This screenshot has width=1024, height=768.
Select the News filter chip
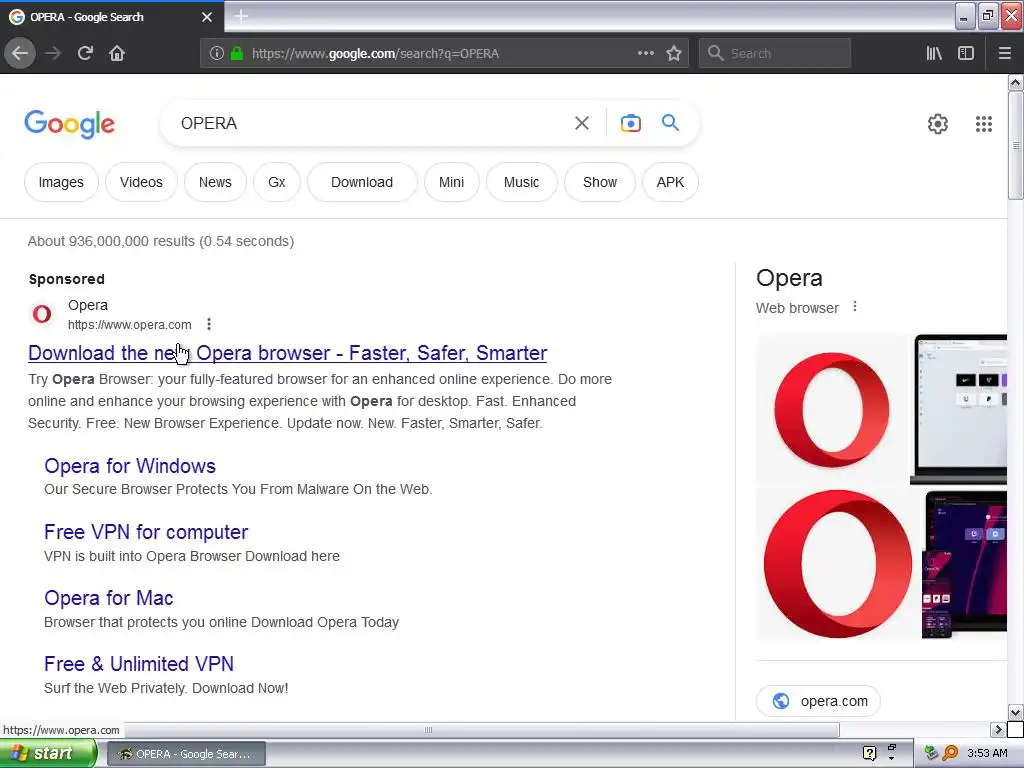215,182
